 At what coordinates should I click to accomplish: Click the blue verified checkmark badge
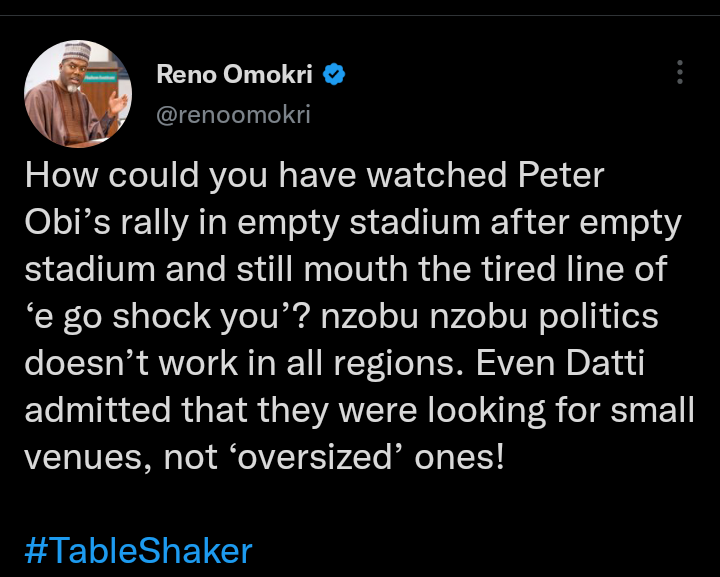pyautogui.click(x=334, y=73)
